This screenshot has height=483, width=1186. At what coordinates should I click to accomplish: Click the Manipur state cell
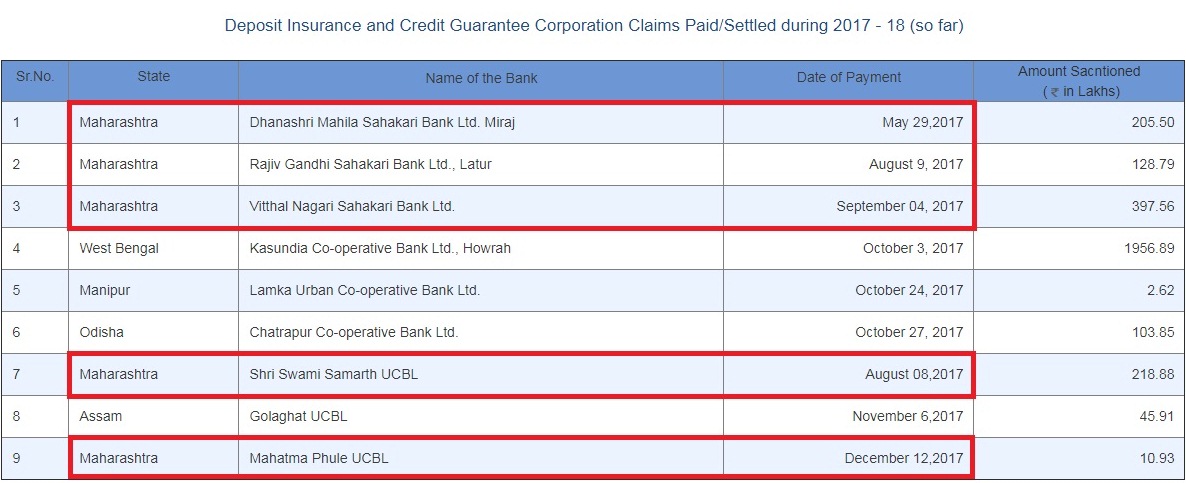(105, 290)
